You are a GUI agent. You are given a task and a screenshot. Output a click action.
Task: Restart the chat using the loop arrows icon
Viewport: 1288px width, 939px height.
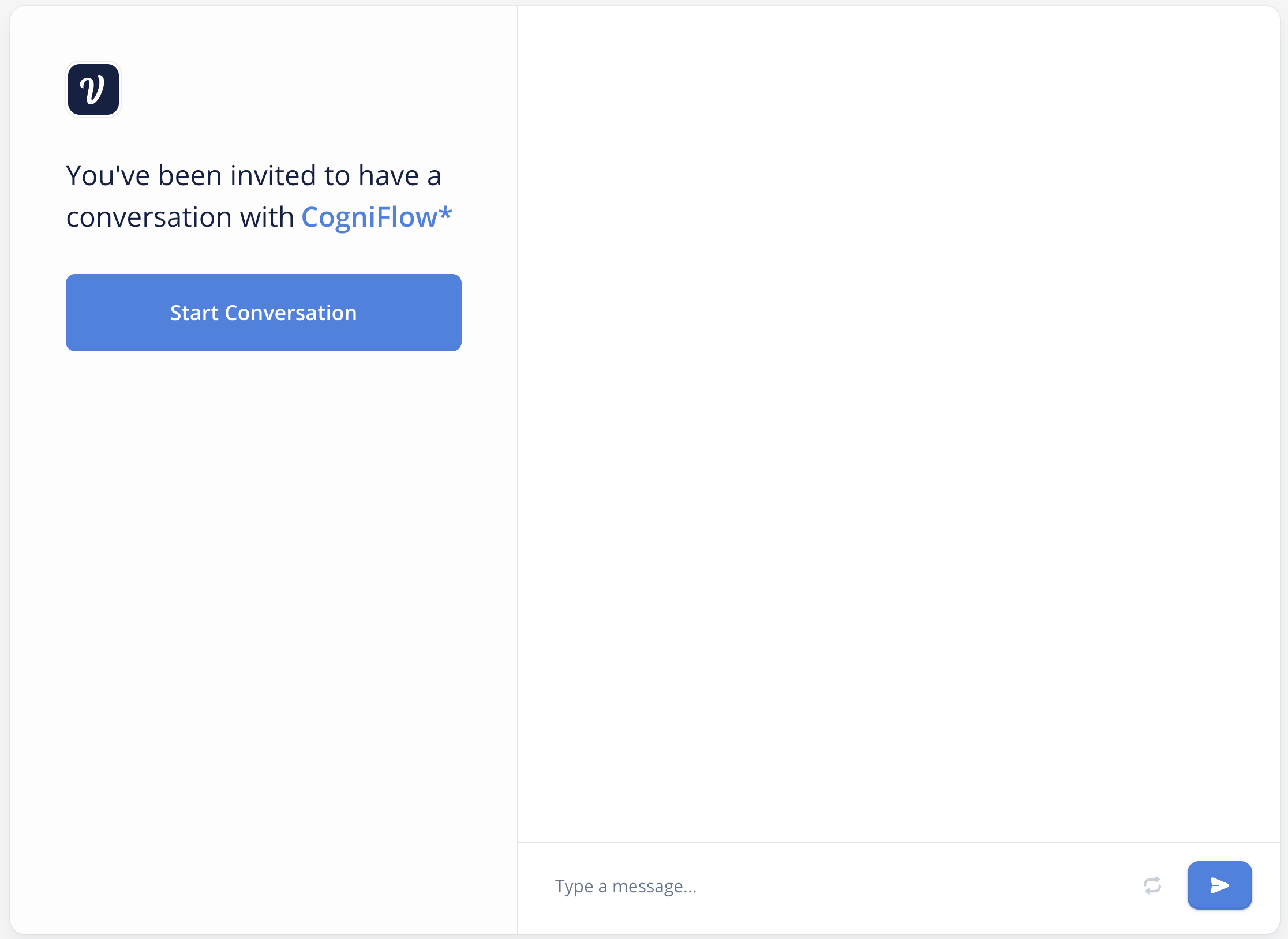click(x=1152, y=885)
